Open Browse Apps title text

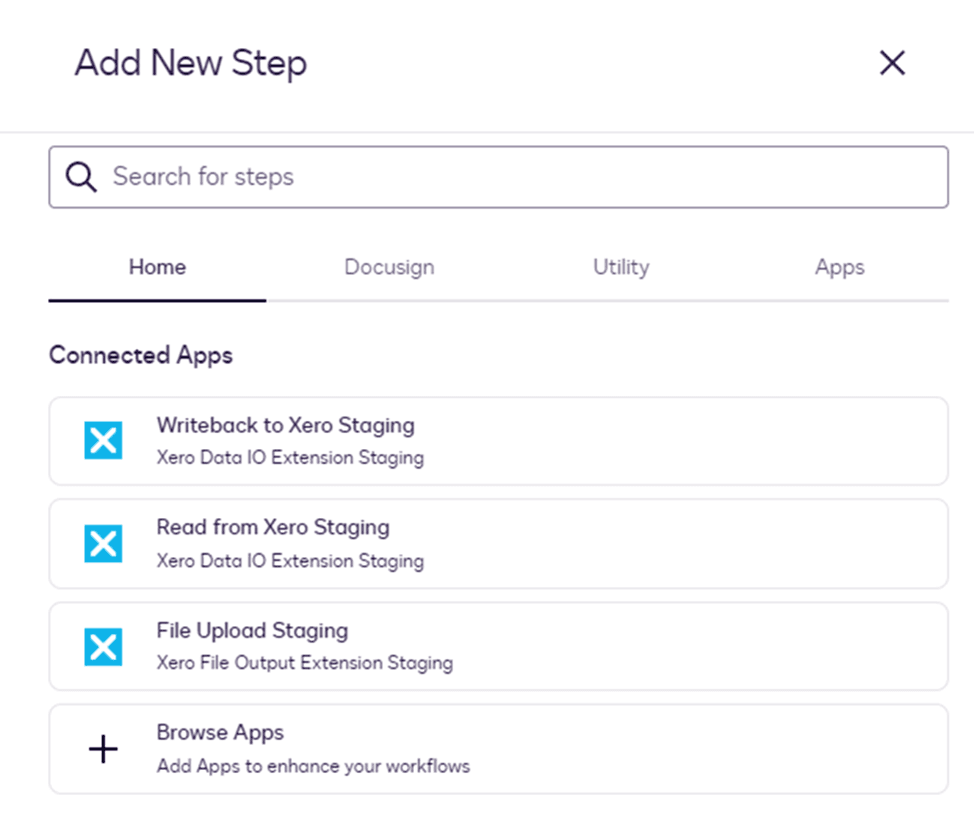tap(220, 733)
